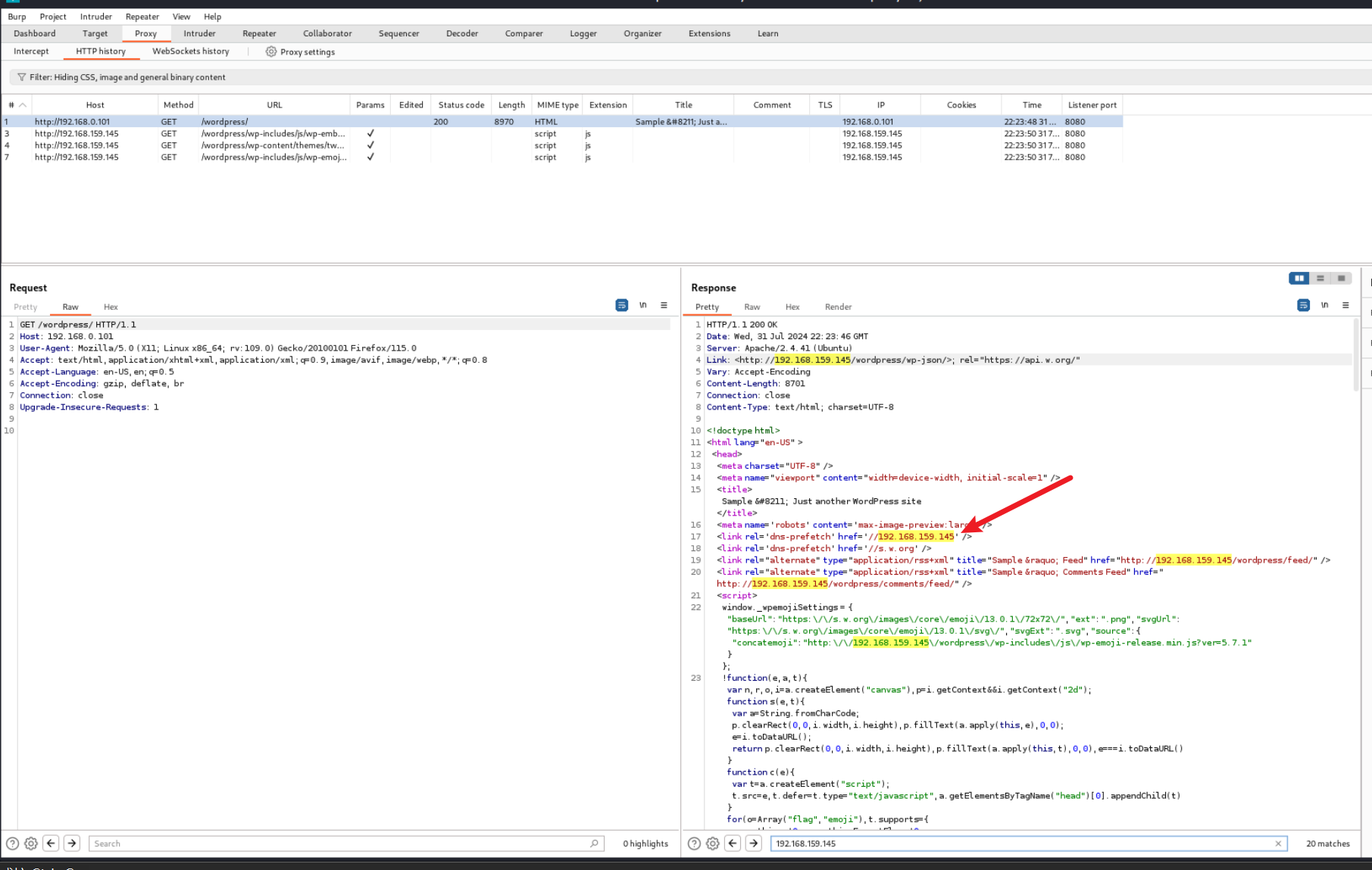
Task: Toggle Response pane word wrap icon
Action: tap(1303, 305)
